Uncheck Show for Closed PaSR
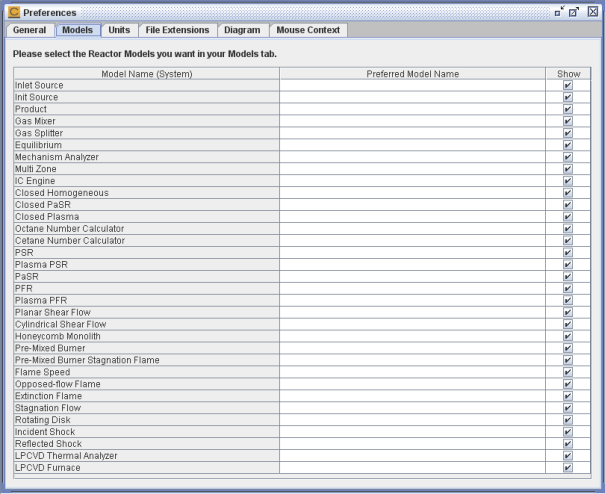Image resolution: width=605 pixels, height=494 pixels. click(x=568, y=205)
